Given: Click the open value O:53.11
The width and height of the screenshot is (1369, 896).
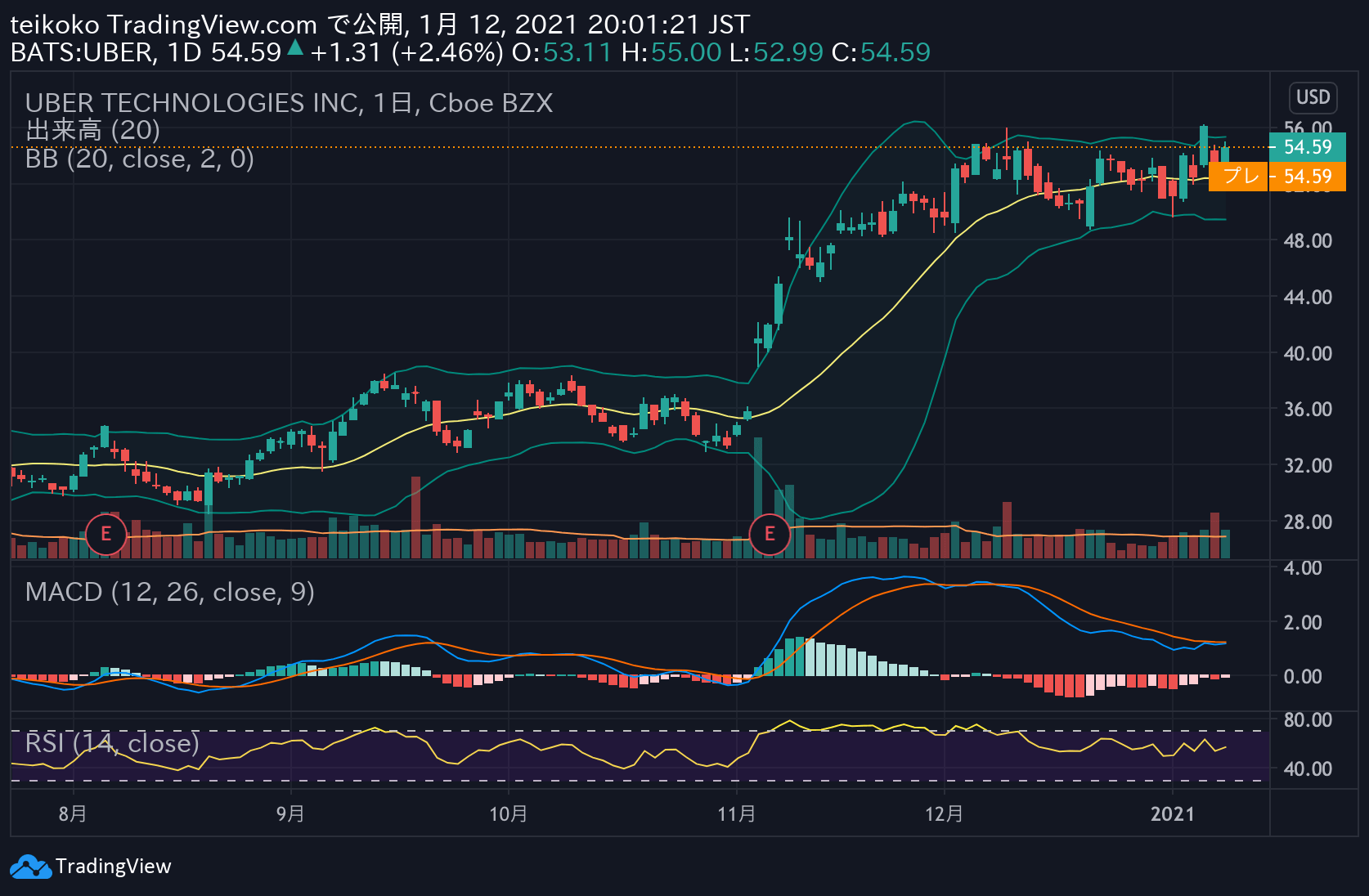Looking at the screenshot, I should point(562,52).
